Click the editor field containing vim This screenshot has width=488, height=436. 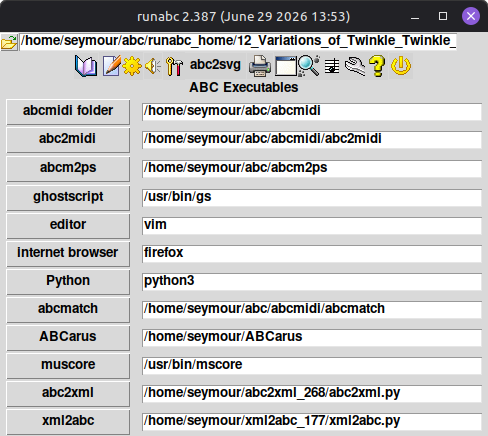click(312, 226)
